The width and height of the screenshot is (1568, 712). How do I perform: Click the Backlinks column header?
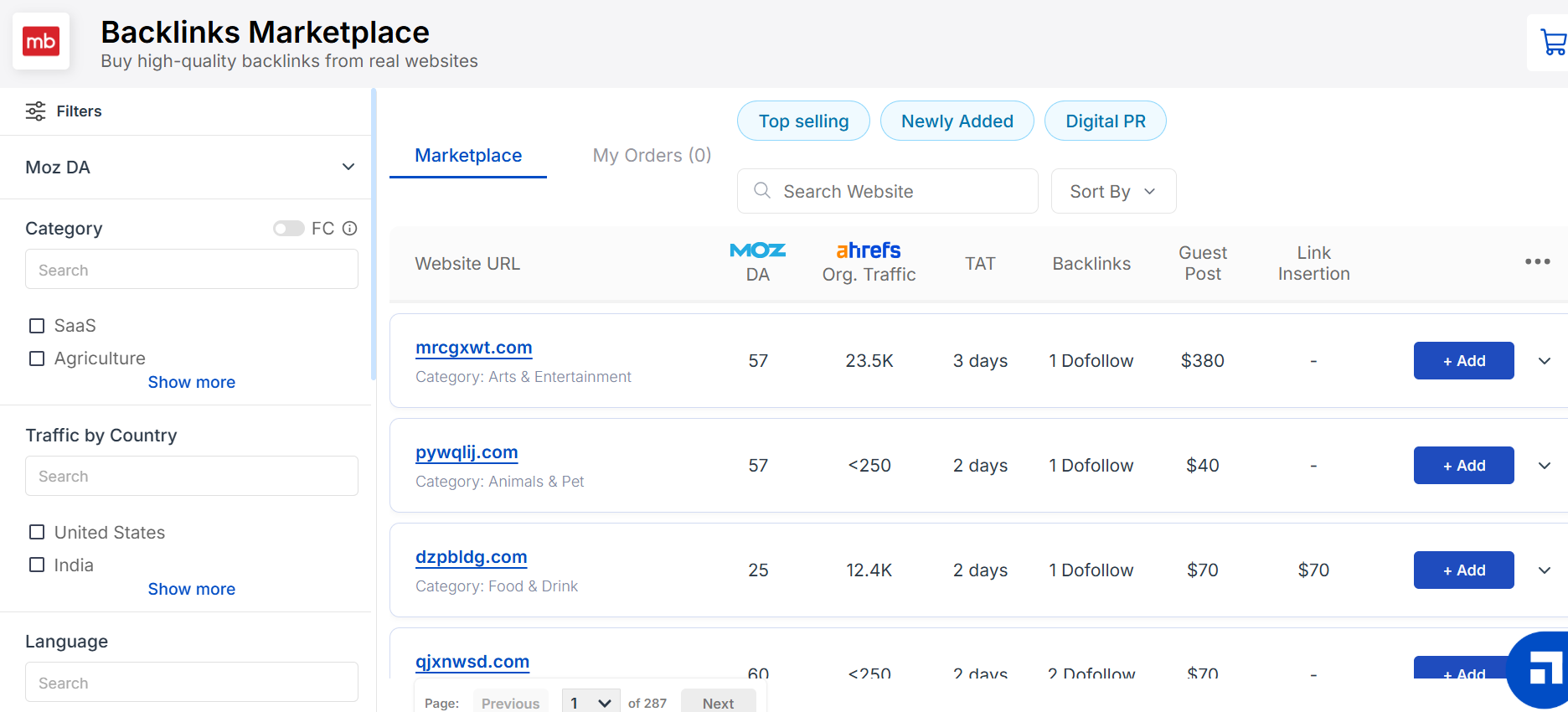tap(1091, 264)
